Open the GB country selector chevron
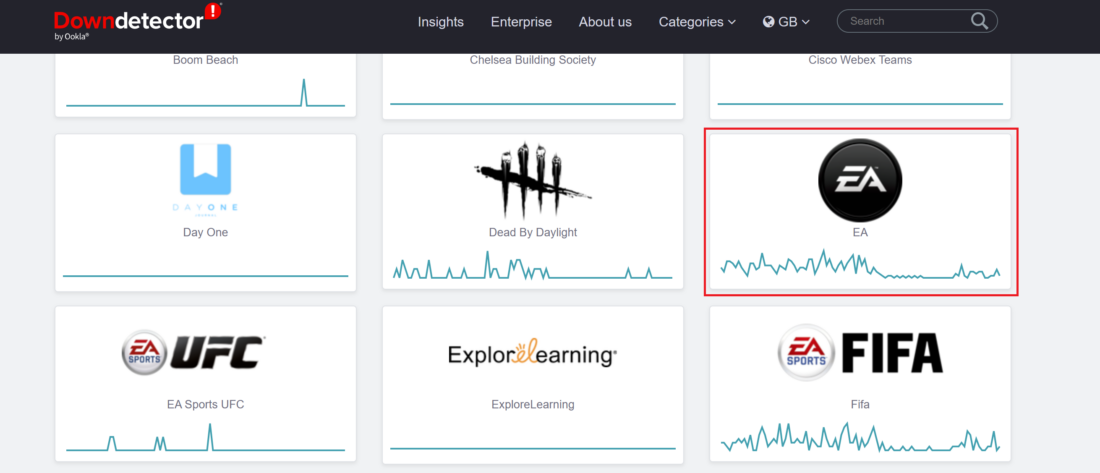 tap(806, 22)
